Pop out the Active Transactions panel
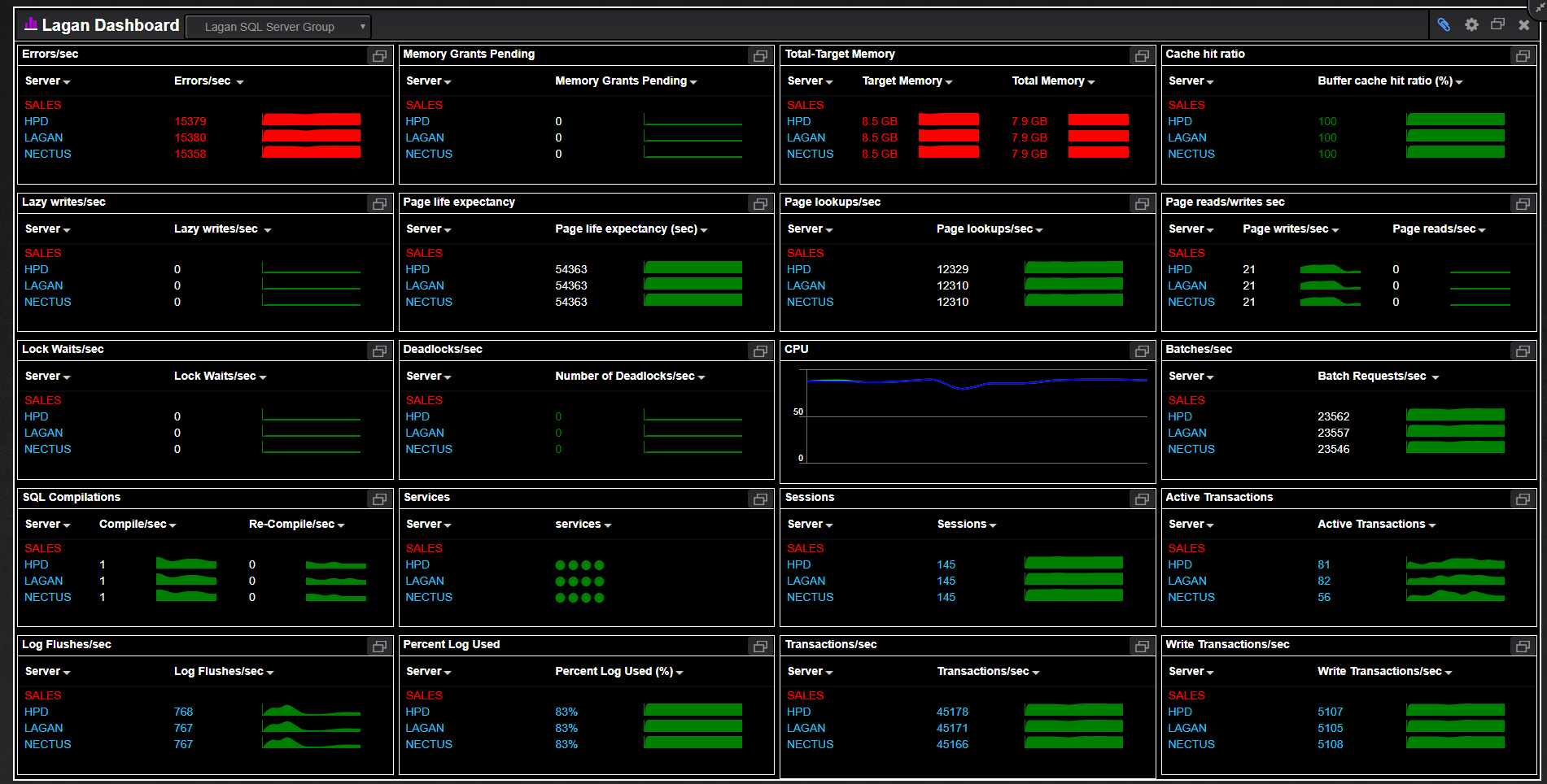The width and height of the screenshot is (1547, 784). tap(1523, 499)
